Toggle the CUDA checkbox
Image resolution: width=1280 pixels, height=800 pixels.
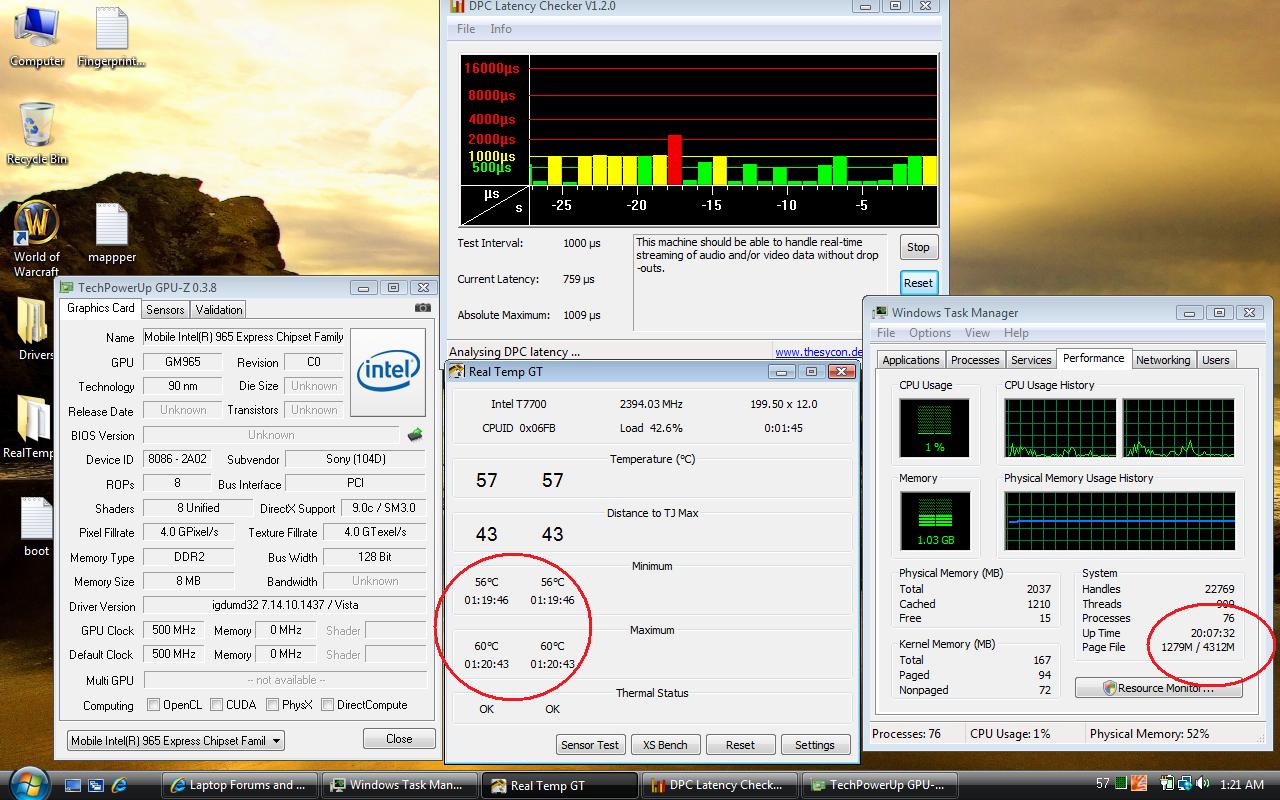216,705
